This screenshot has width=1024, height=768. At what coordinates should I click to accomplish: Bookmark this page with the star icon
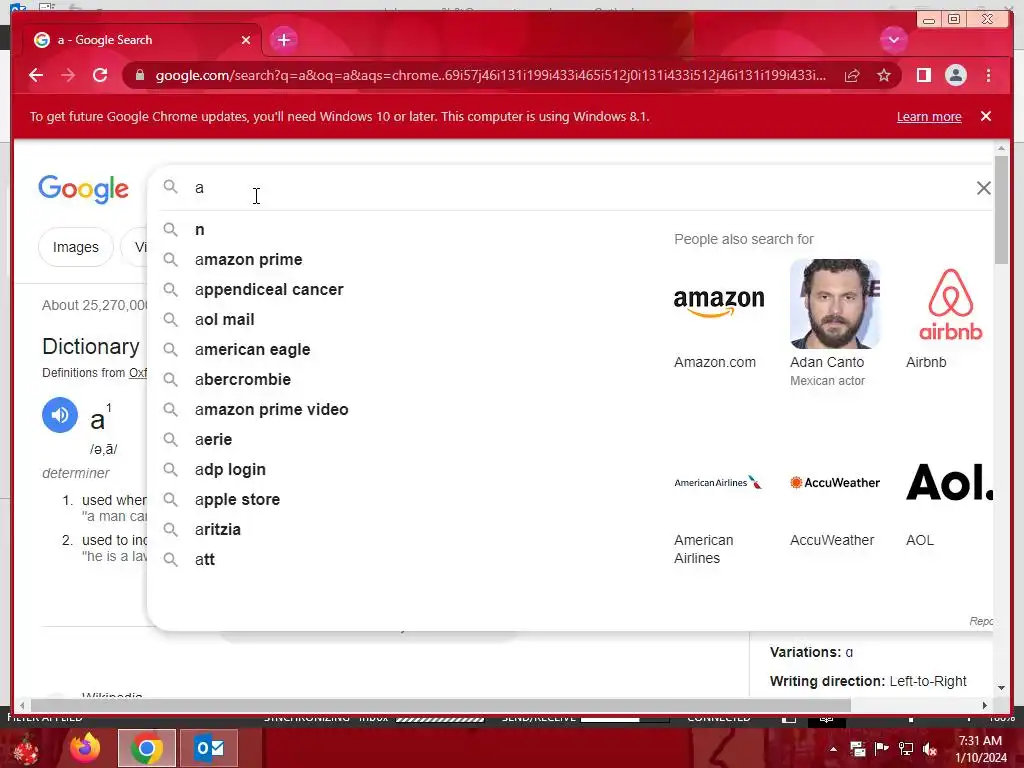click(x=884, y=76)
